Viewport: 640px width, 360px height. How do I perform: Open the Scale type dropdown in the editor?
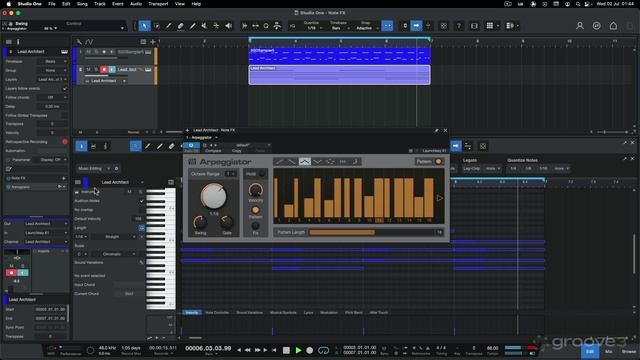pyautogui.click(x=113, y=254)
